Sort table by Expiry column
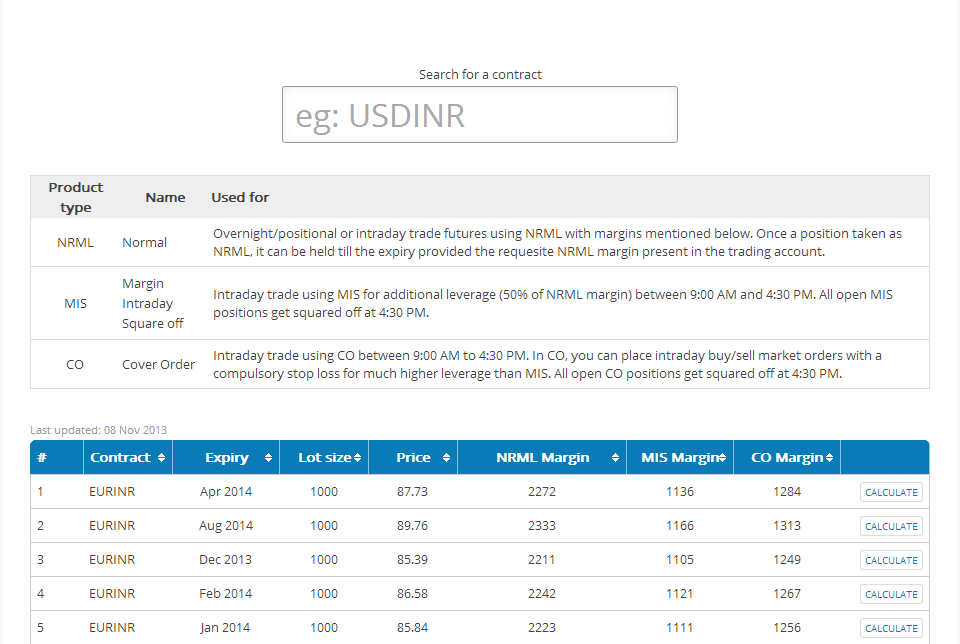 [226, 457]
